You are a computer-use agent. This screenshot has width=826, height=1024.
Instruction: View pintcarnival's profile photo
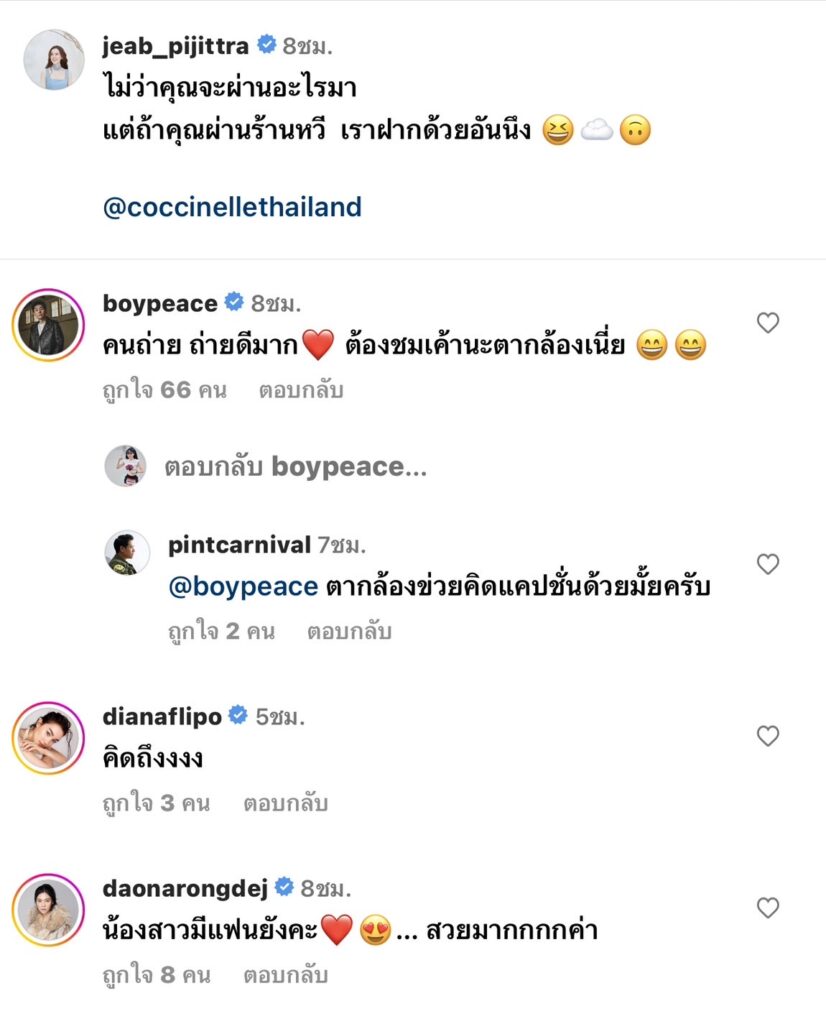[127, 552]
